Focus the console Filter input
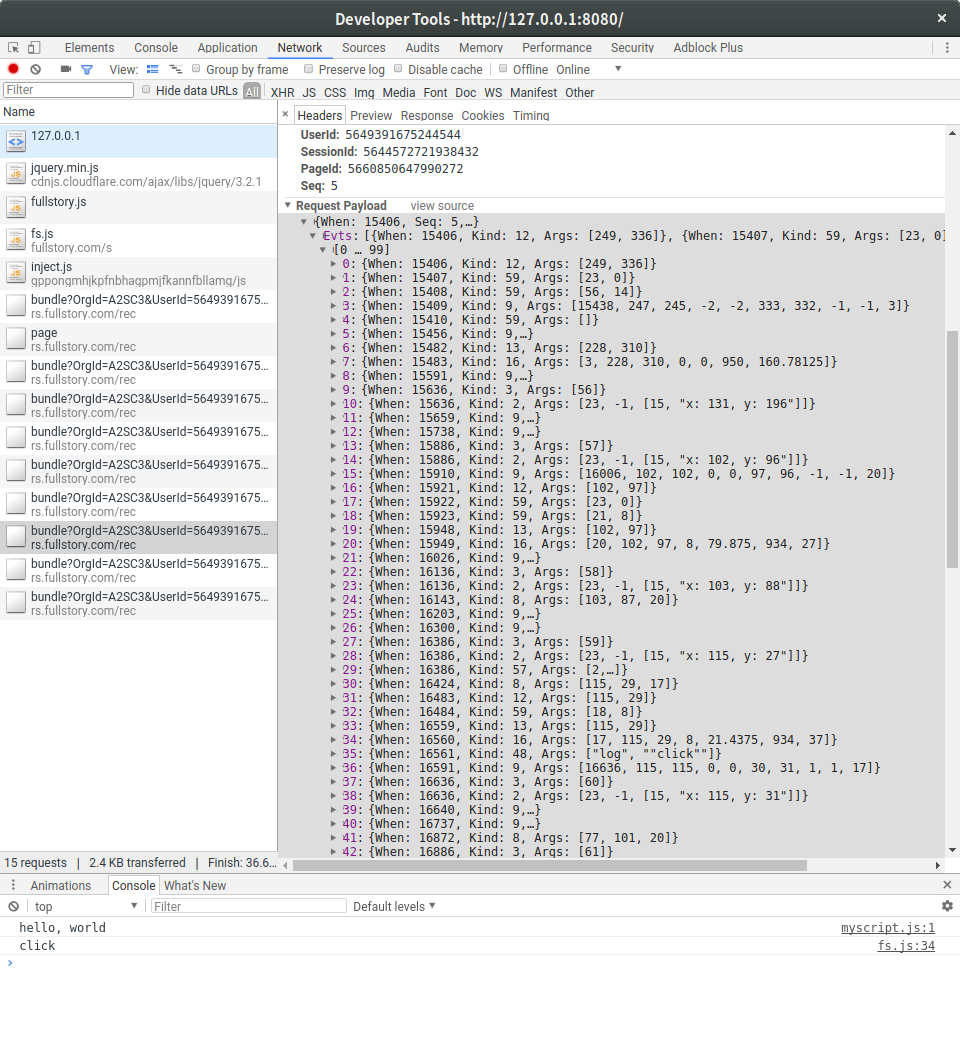Image resolution: width=960 pixels, height=1053 pixels. pos(248,907)
